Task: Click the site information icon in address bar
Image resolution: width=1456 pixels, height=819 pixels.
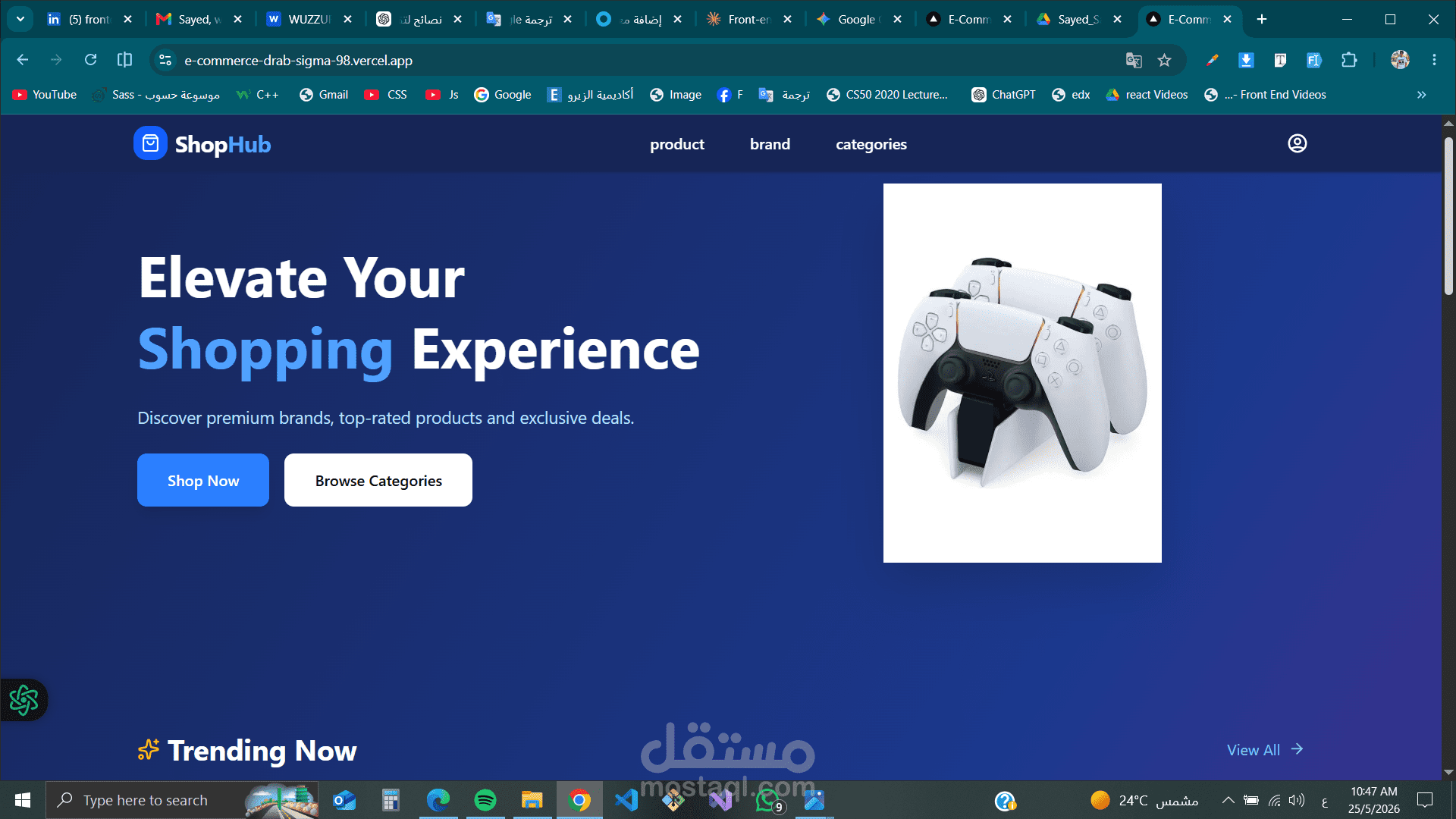Action: (165, 60)
